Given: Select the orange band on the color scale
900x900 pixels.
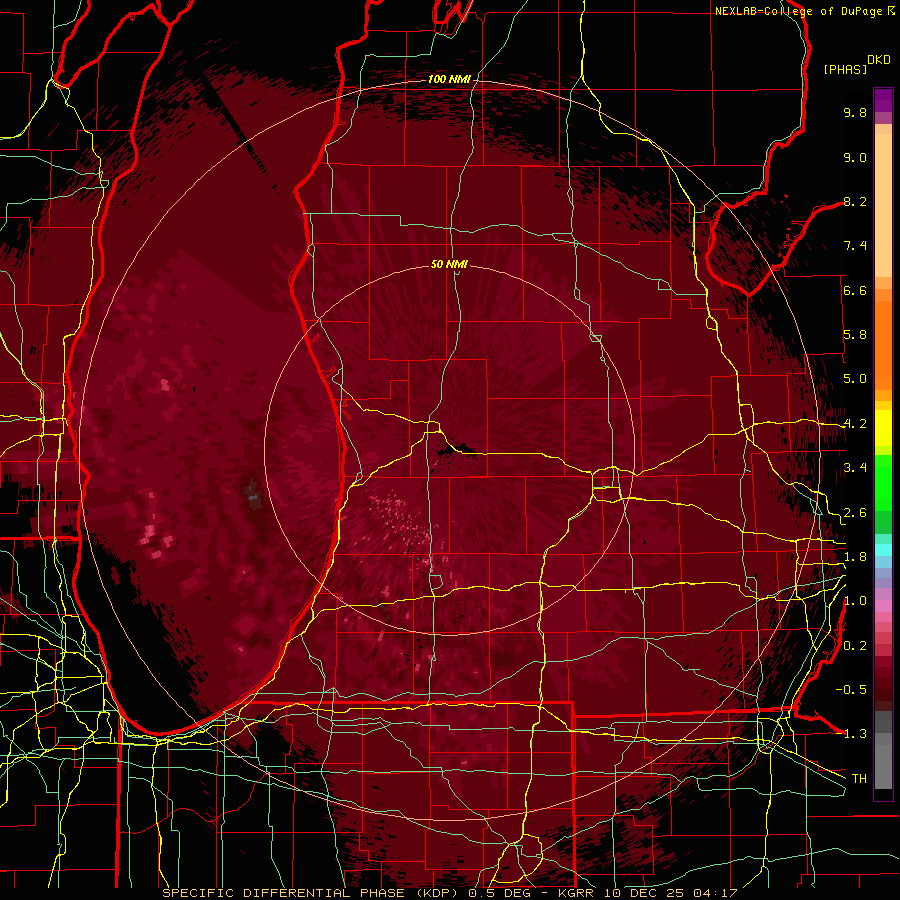Looking at the screenshot, I should point(883,341).
